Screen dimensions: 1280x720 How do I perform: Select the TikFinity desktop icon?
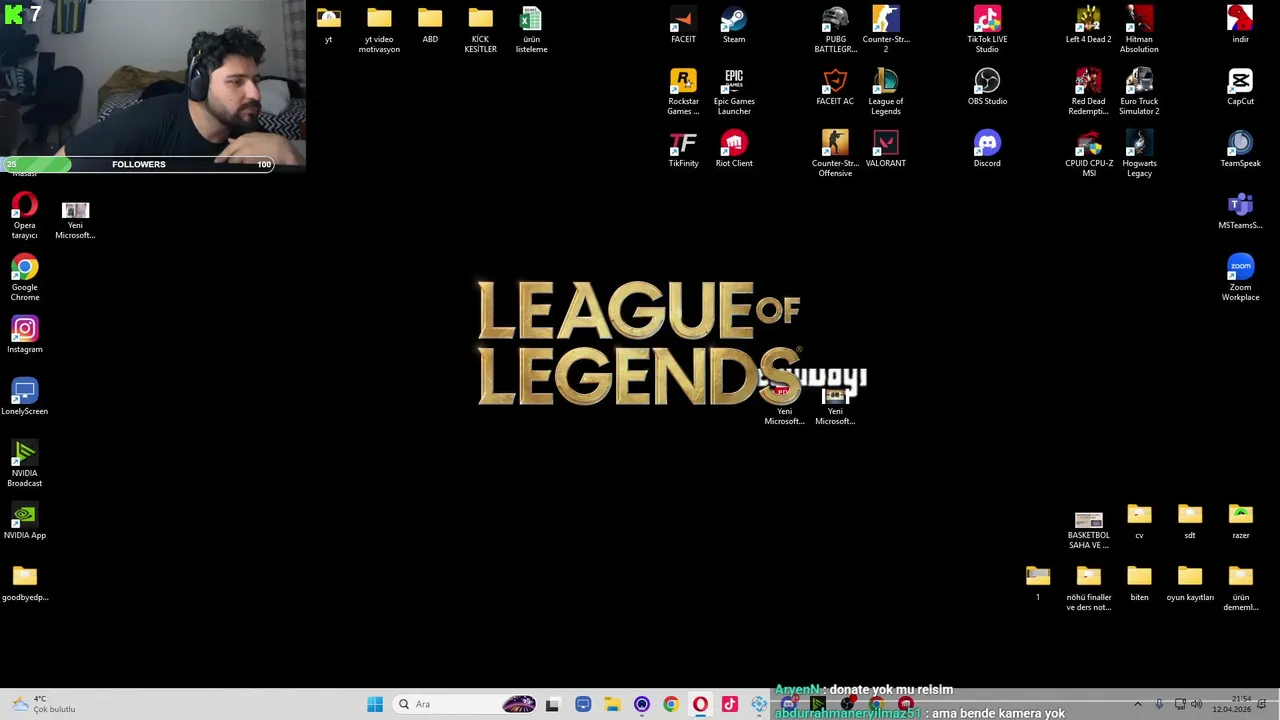pyautogui.click(x=683, y=150)
